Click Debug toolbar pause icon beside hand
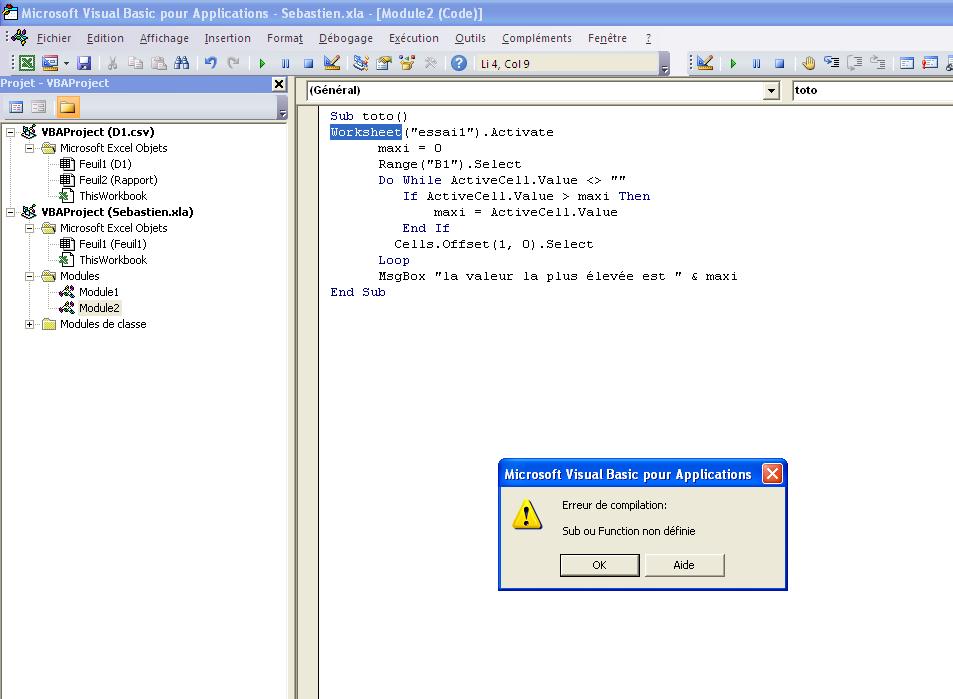Image resolution: width=953 pixels, height=699 pixels. tap(756, 63)
